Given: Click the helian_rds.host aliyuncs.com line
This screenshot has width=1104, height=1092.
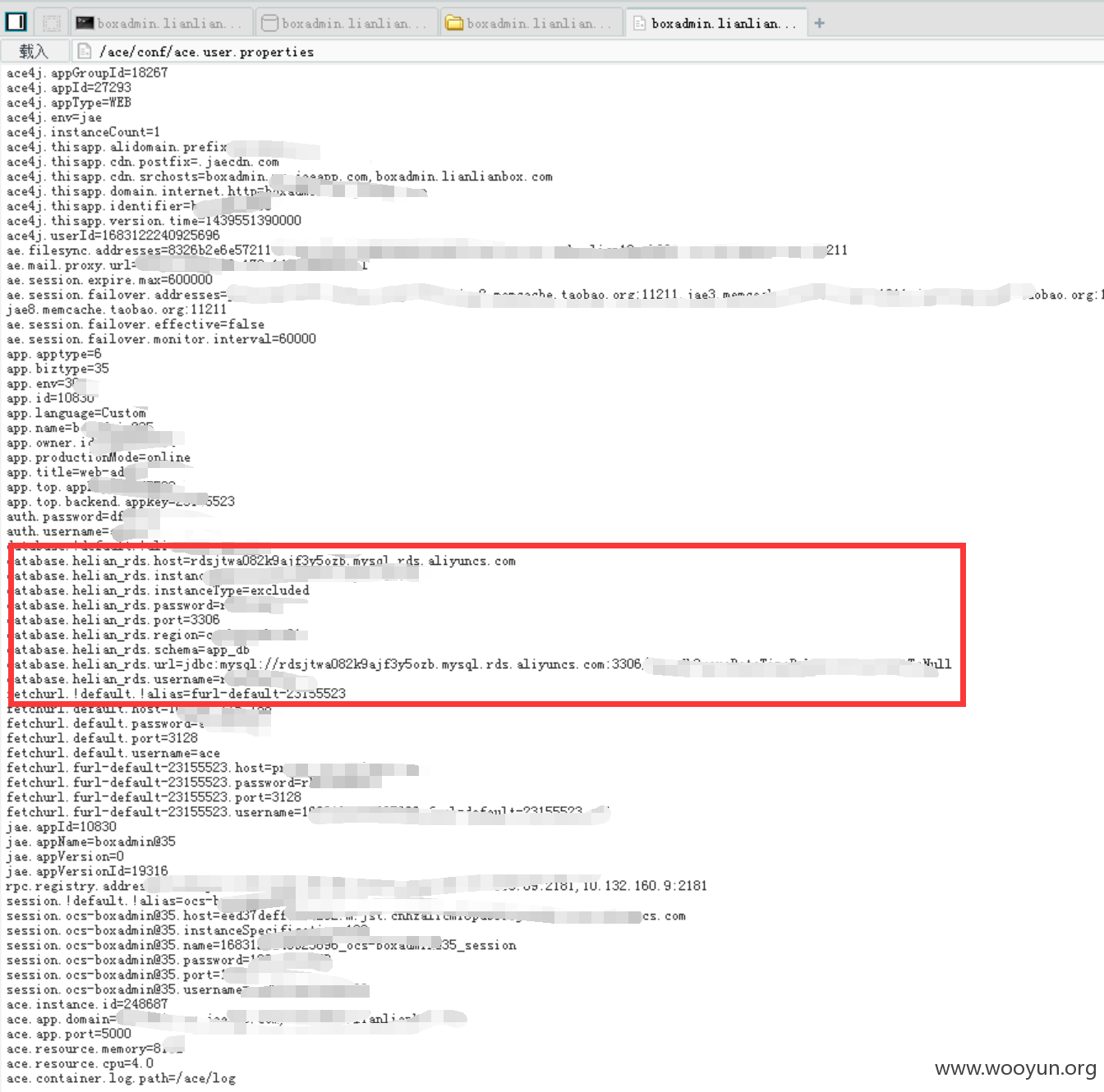Looking at the screenshot, I should tap(262, 561).
